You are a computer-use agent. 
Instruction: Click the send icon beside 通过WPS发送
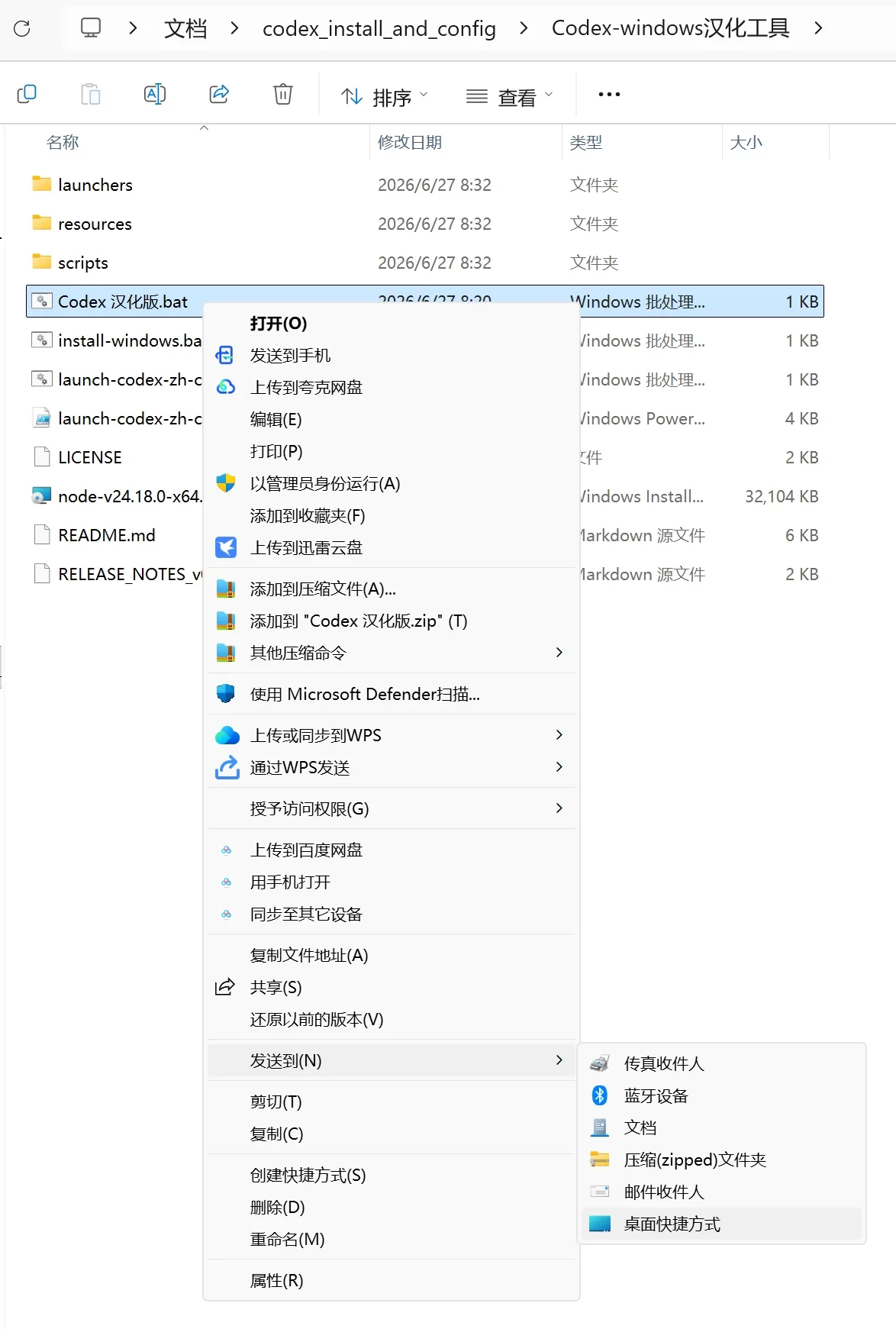(x=227, y=767)
